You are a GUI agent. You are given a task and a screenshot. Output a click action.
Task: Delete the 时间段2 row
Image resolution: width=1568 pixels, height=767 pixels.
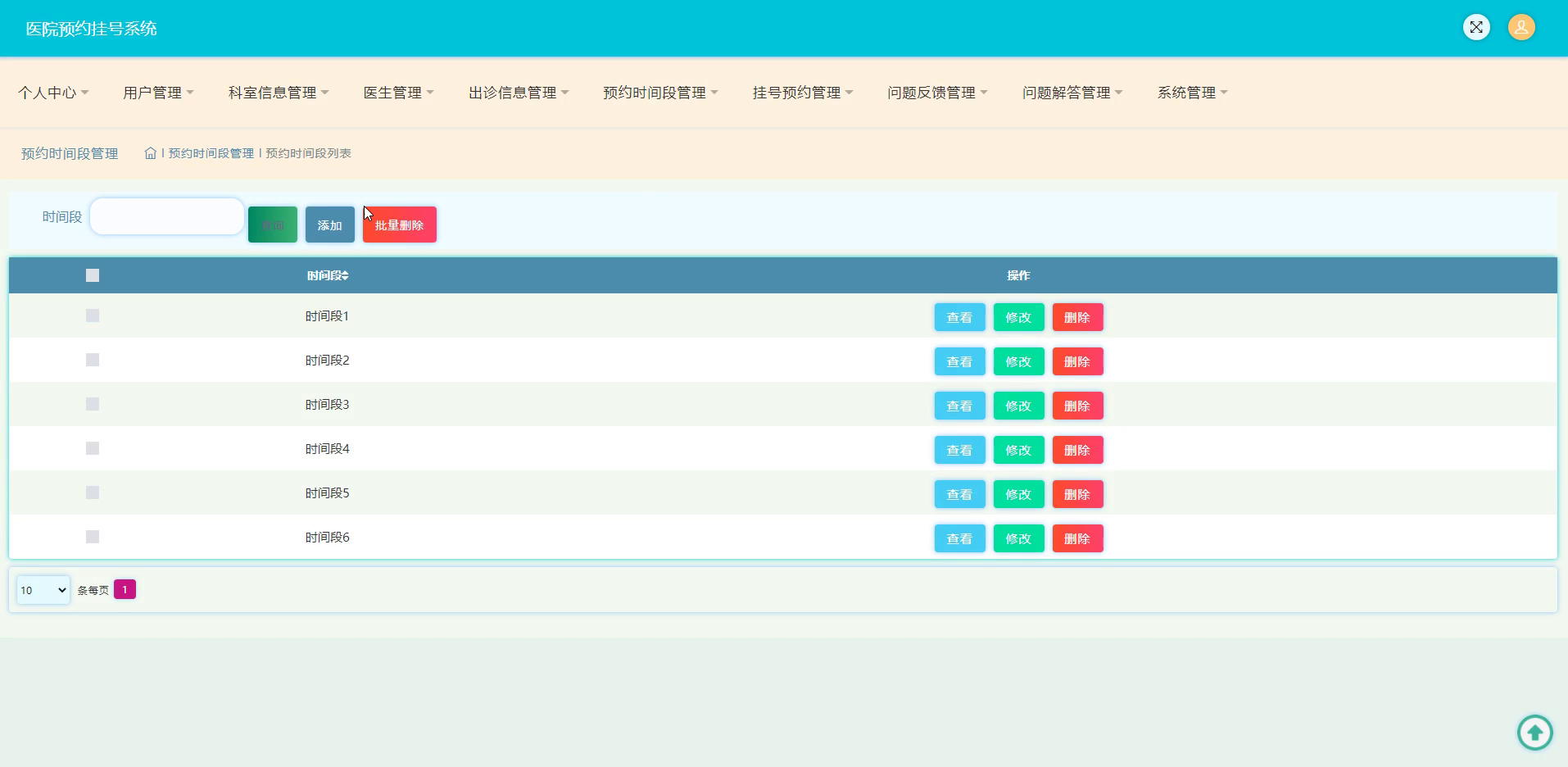[x=1077, y=361]
